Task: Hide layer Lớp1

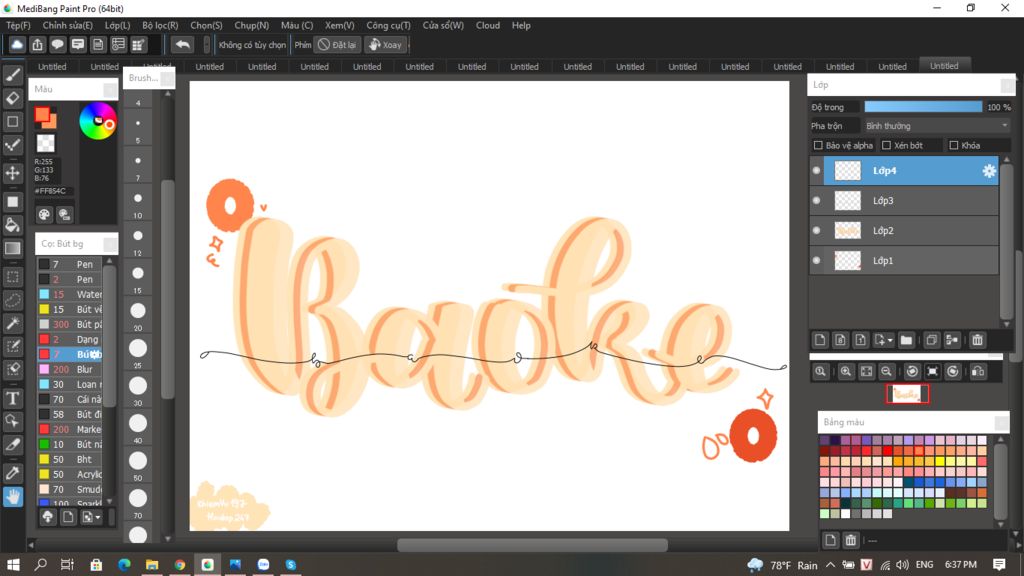Action: (816, 261)
